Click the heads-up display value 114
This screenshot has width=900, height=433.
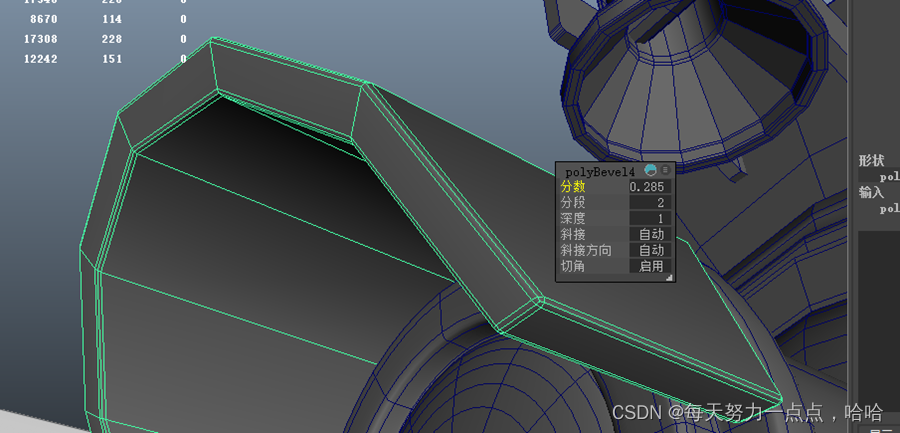pyautogui.click(x=112, y=20)
